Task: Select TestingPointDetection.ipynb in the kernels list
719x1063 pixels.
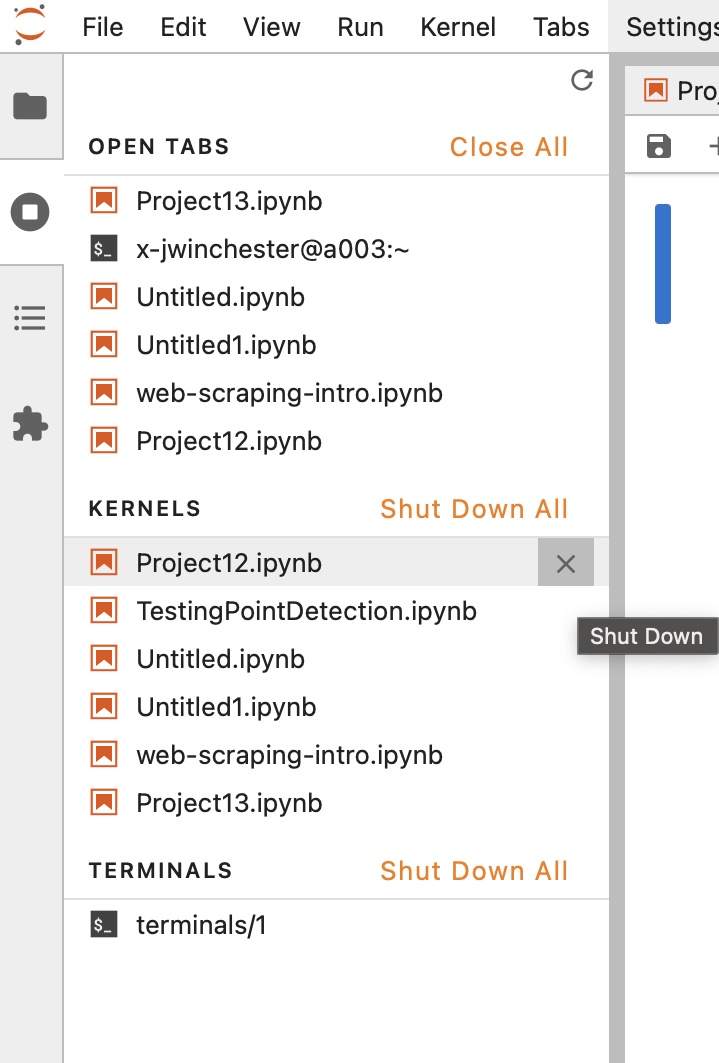Action: 306,610
